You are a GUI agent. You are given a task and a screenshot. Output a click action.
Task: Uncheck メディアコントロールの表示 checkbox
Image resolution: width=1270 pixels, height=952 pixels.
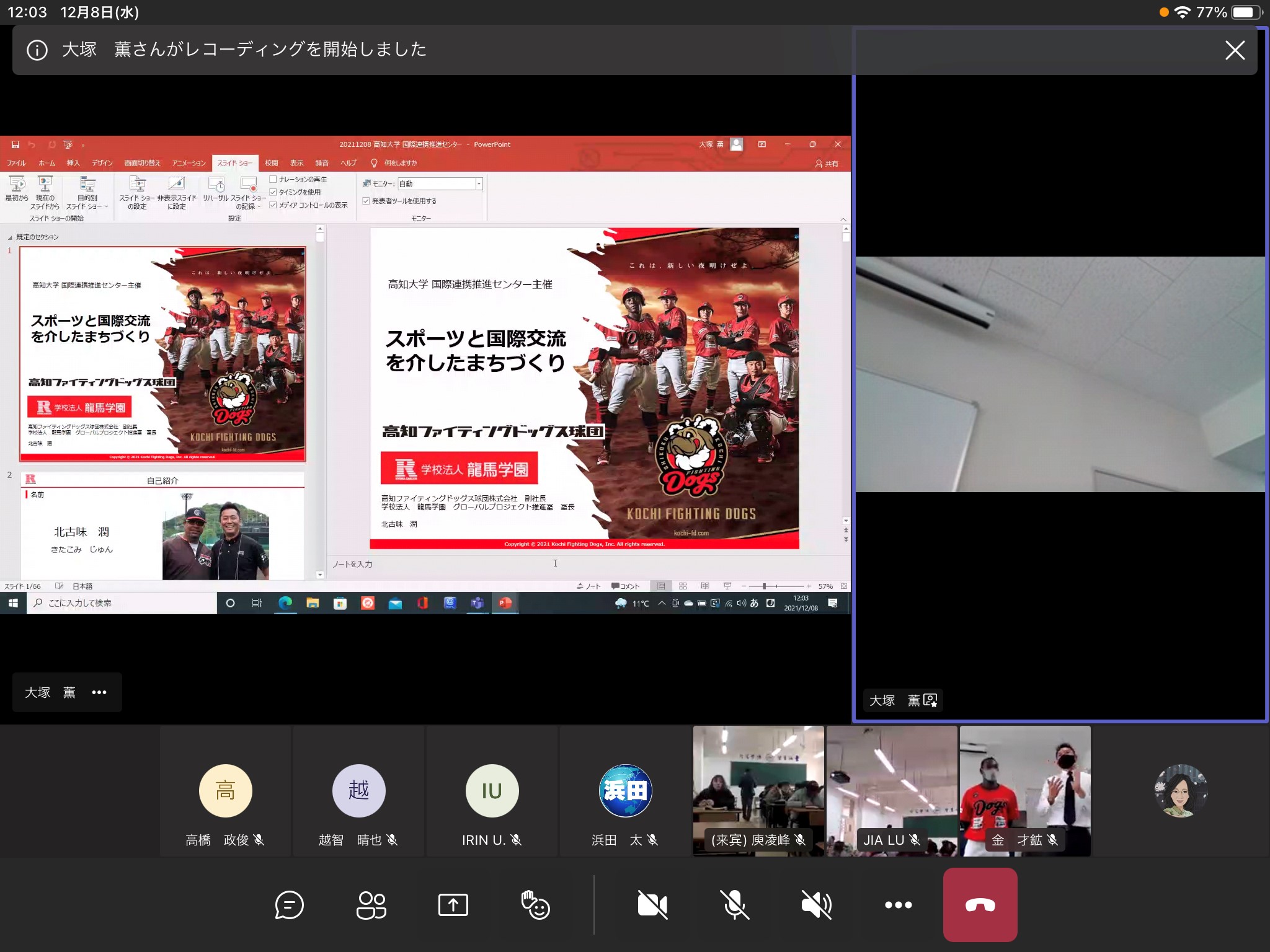(273, 205)
